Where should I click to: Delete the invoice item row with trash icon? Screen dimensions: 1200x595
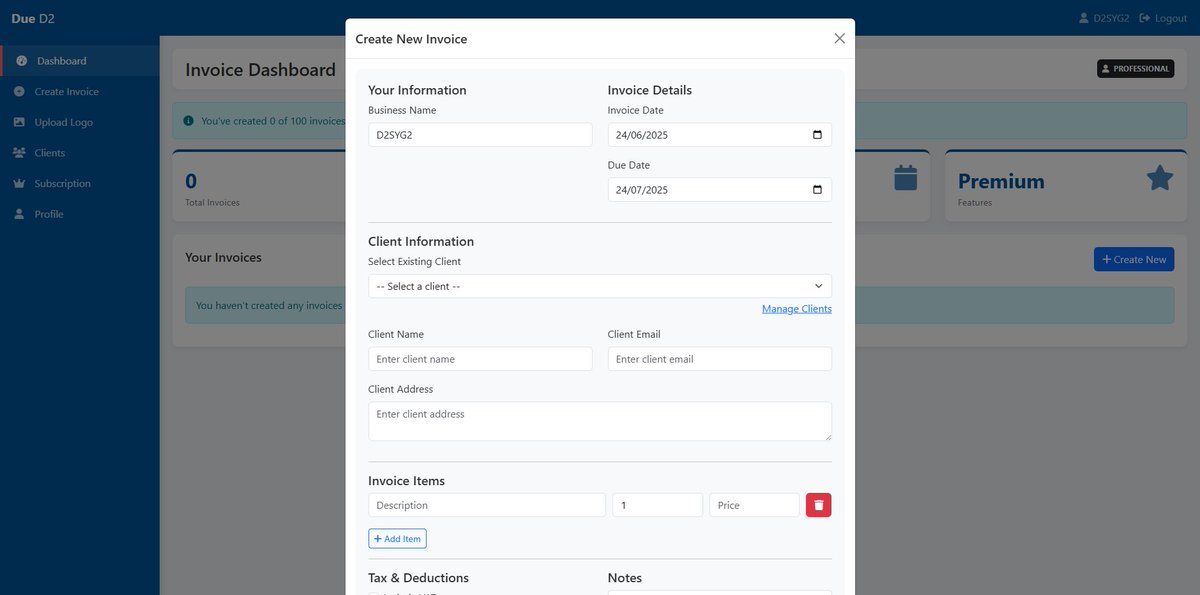(818, 505)
